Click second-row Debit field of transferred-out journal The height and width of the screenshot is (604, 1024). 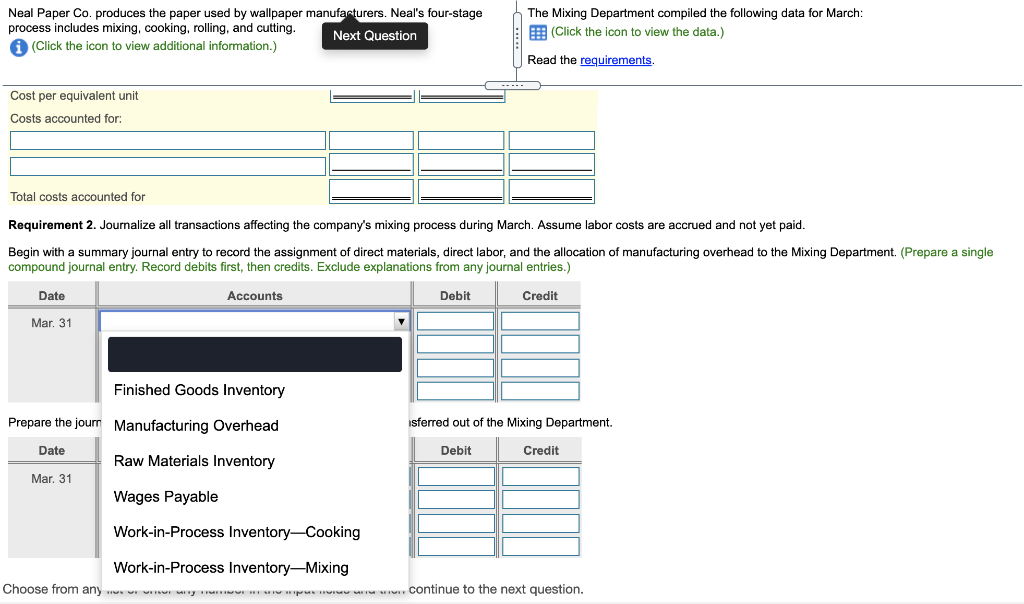[456, 500]
